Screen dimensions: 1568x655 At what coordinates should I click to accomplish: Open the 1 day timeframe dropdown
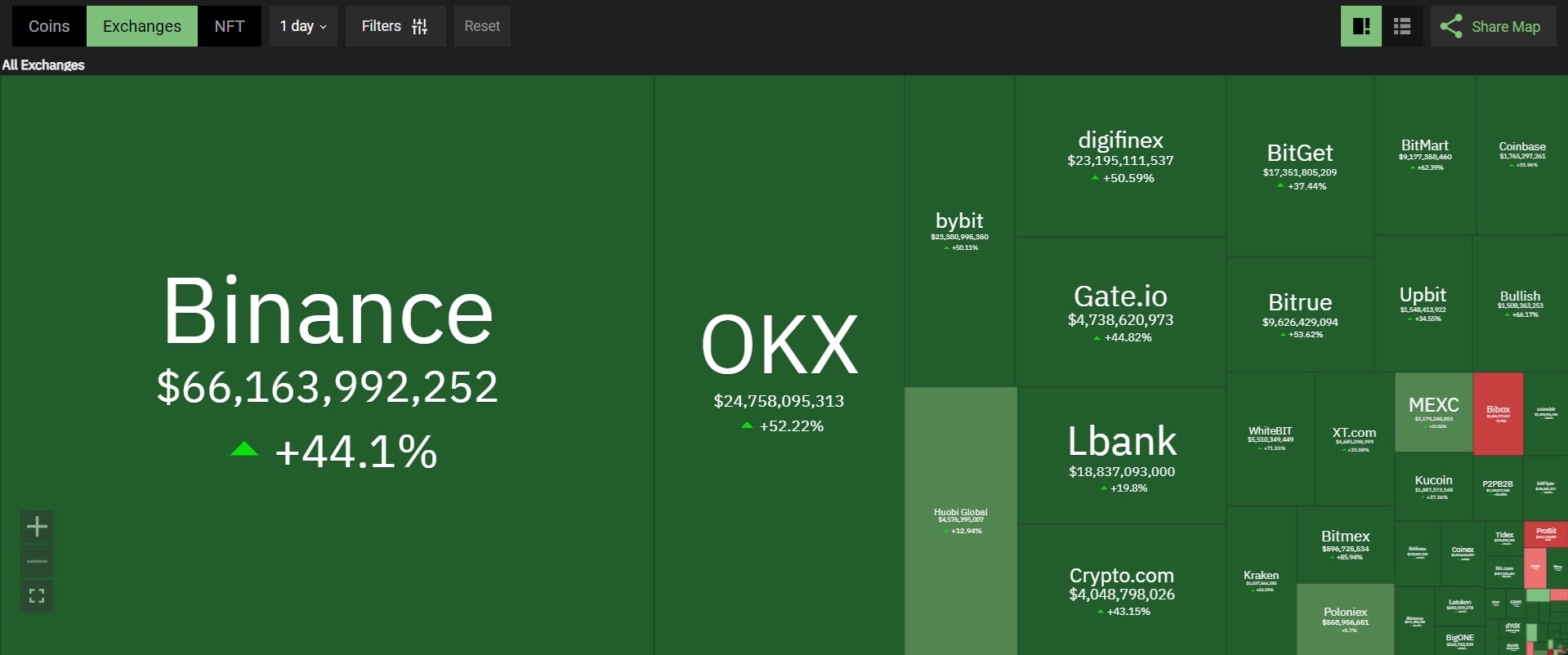coord(303,26)
